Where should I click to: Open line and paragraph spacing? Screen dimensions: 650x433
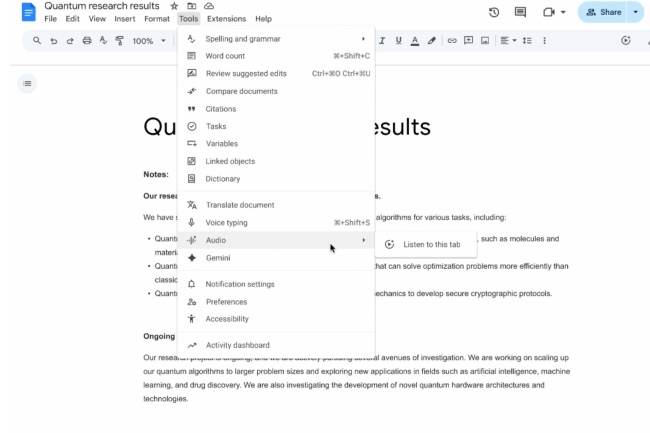527,41
